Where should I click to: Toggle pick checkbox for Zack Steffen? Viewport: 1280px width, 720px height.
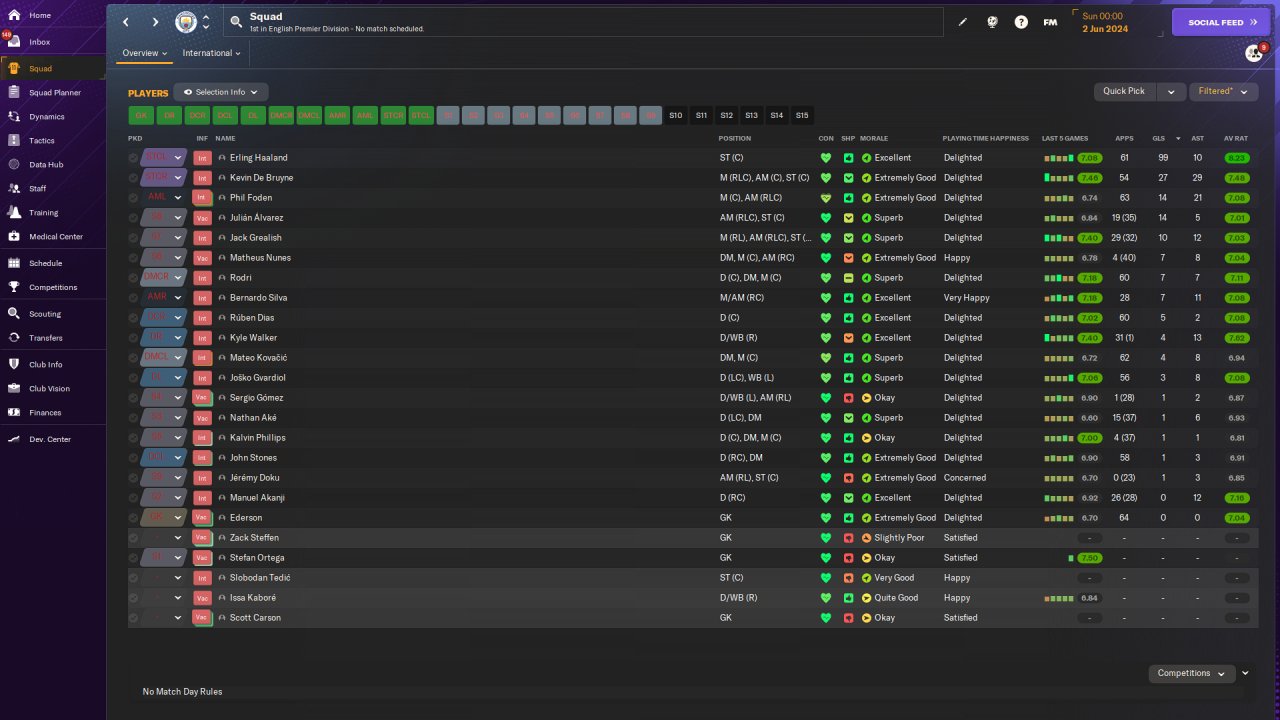point(134,538)
